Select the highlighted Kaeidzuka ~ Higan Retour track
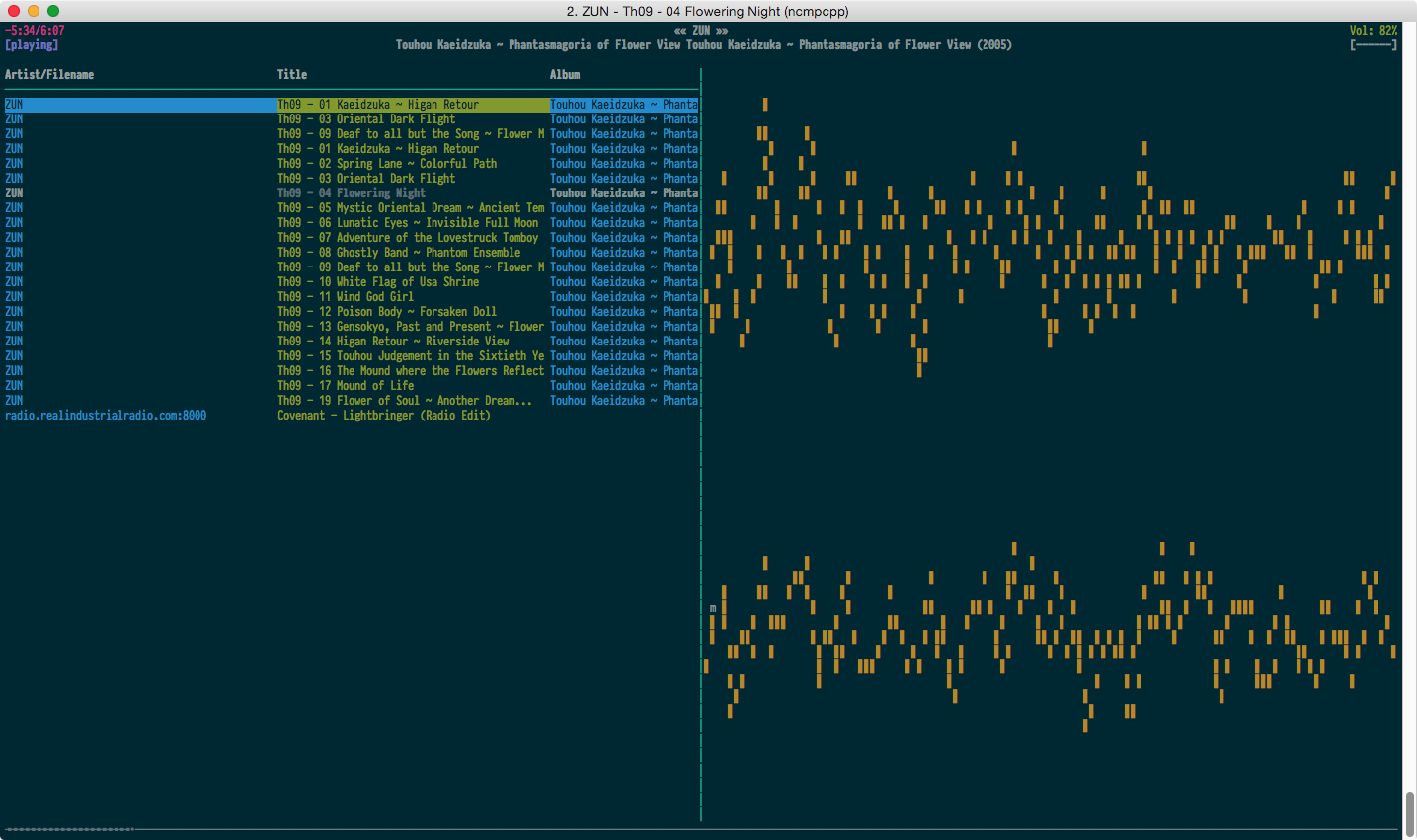The width and height of the screenshot is (1417, 840). pyautogui.click(x=352, y=105)
